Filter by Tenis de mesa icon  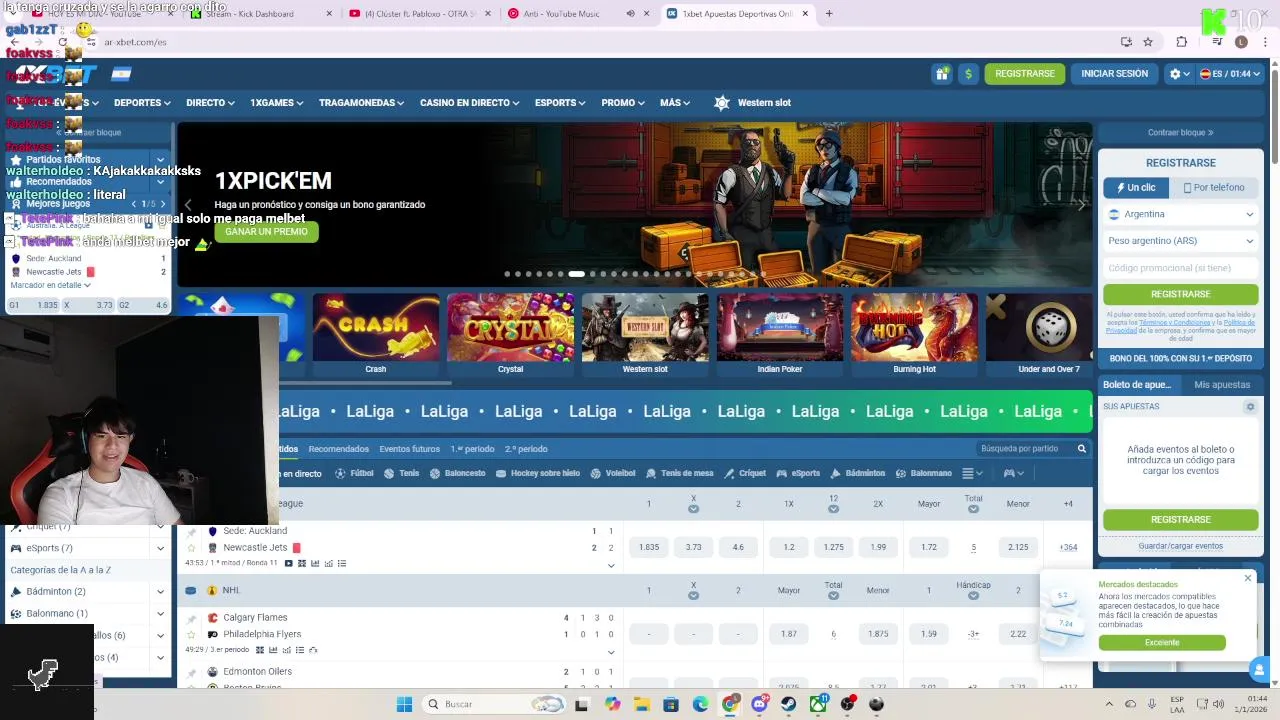[680, 473]
